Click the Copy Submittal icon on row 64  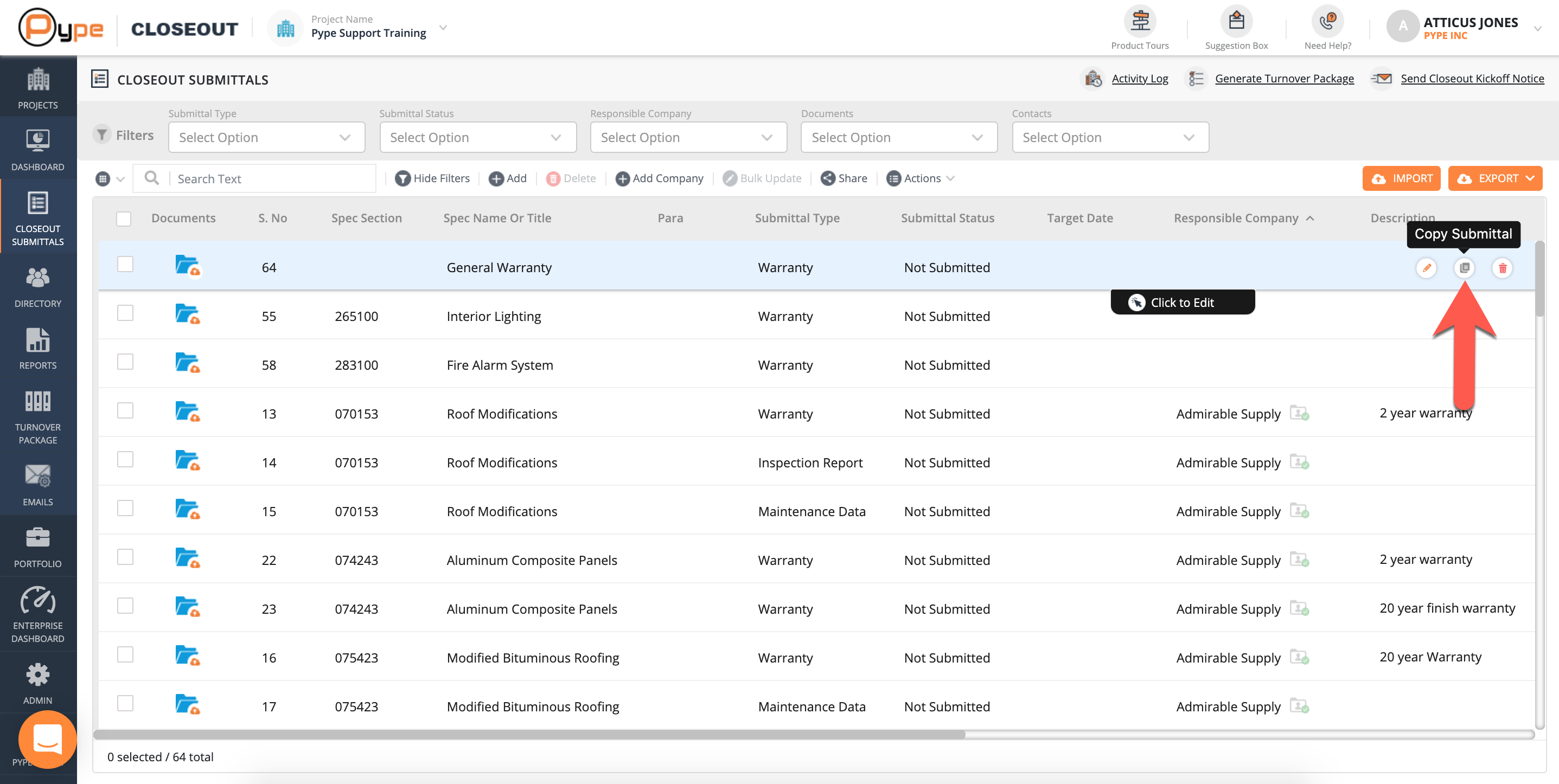[x=1464, y=267]
